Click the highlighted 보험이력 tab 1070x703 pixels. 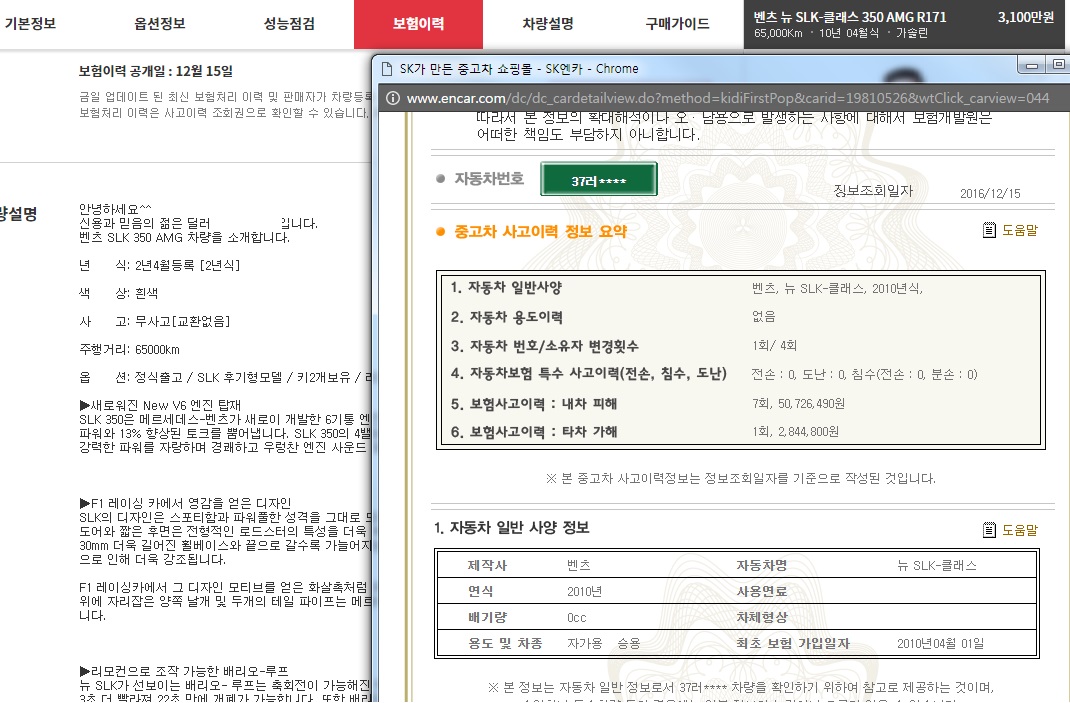pos(418,24)
